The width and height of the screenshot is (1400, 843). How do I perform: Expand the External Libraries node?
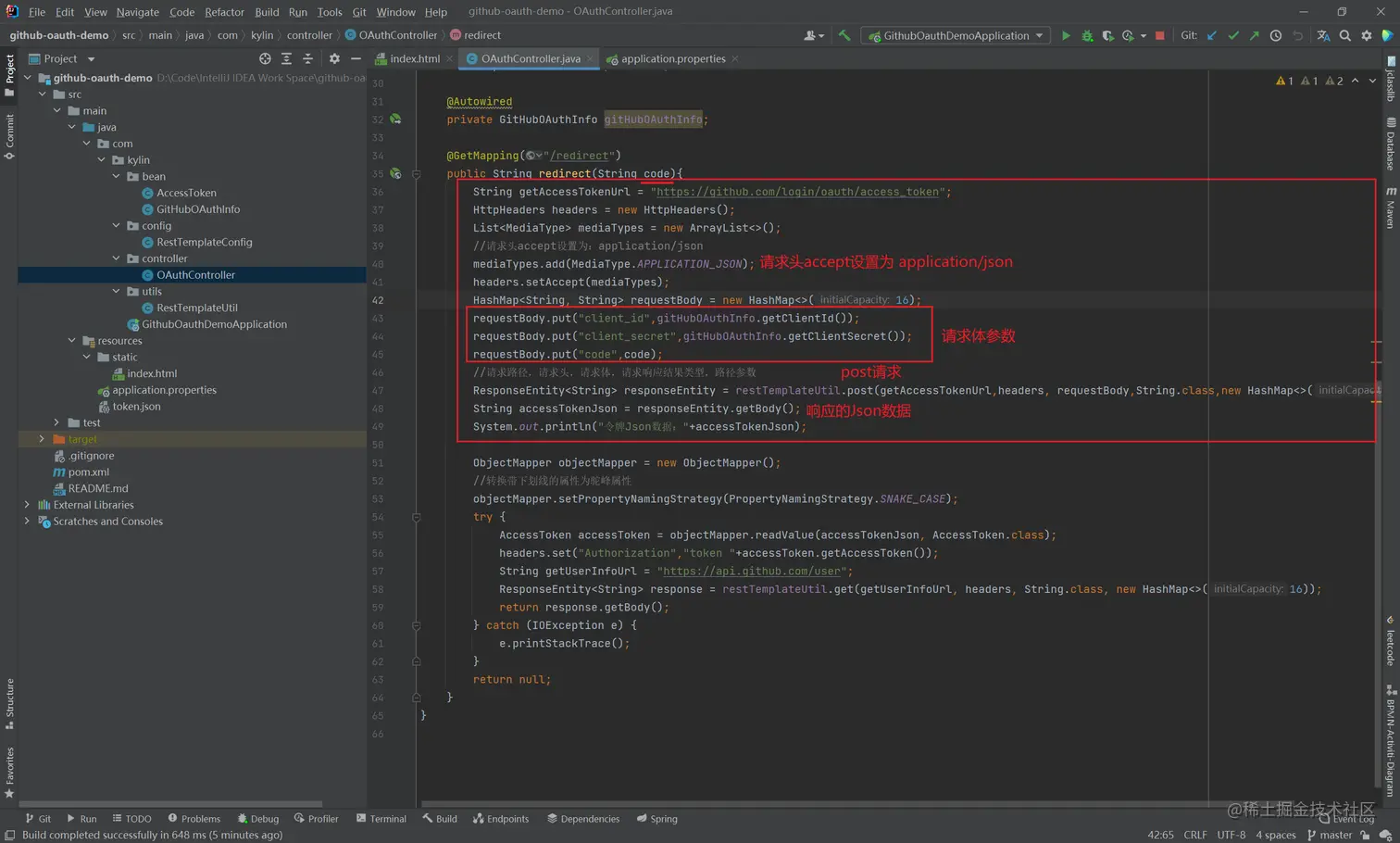(x=27, y=505)
